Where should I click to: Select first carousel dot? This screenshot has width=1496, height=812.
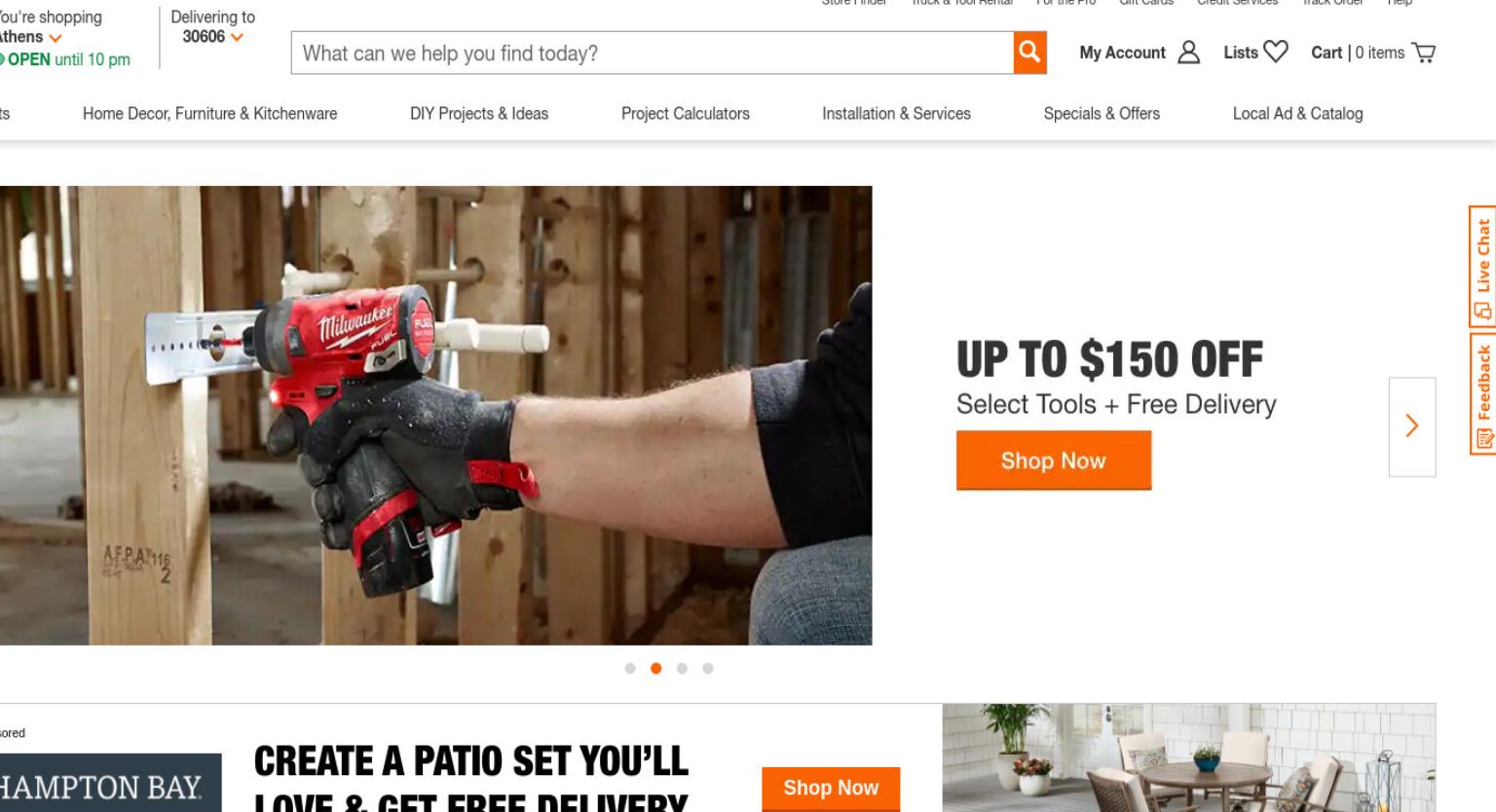point(630,668)
